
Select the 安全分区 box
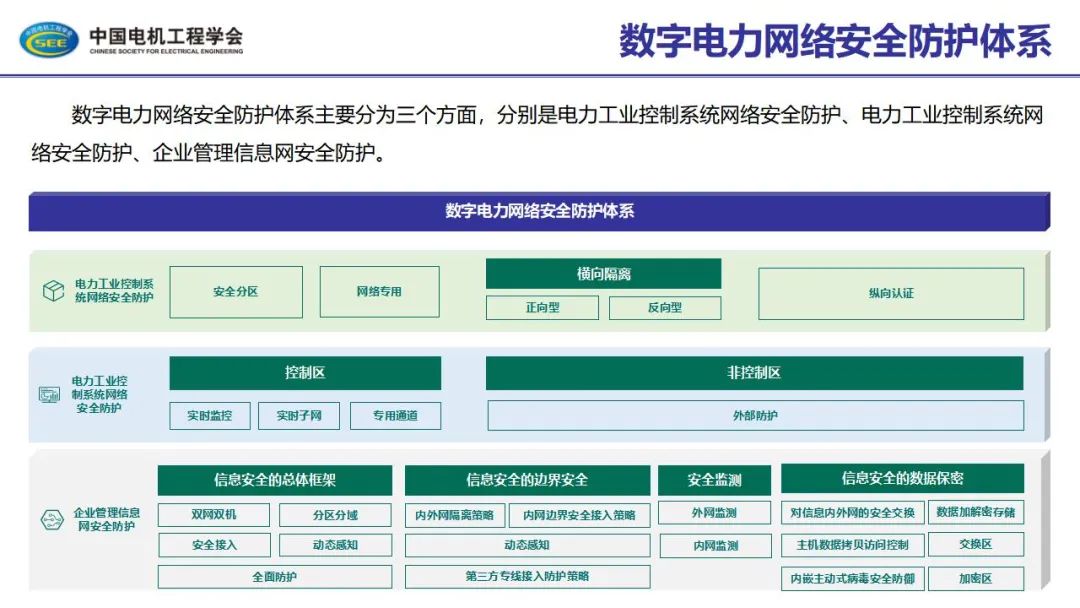click(x=236, y=292)
